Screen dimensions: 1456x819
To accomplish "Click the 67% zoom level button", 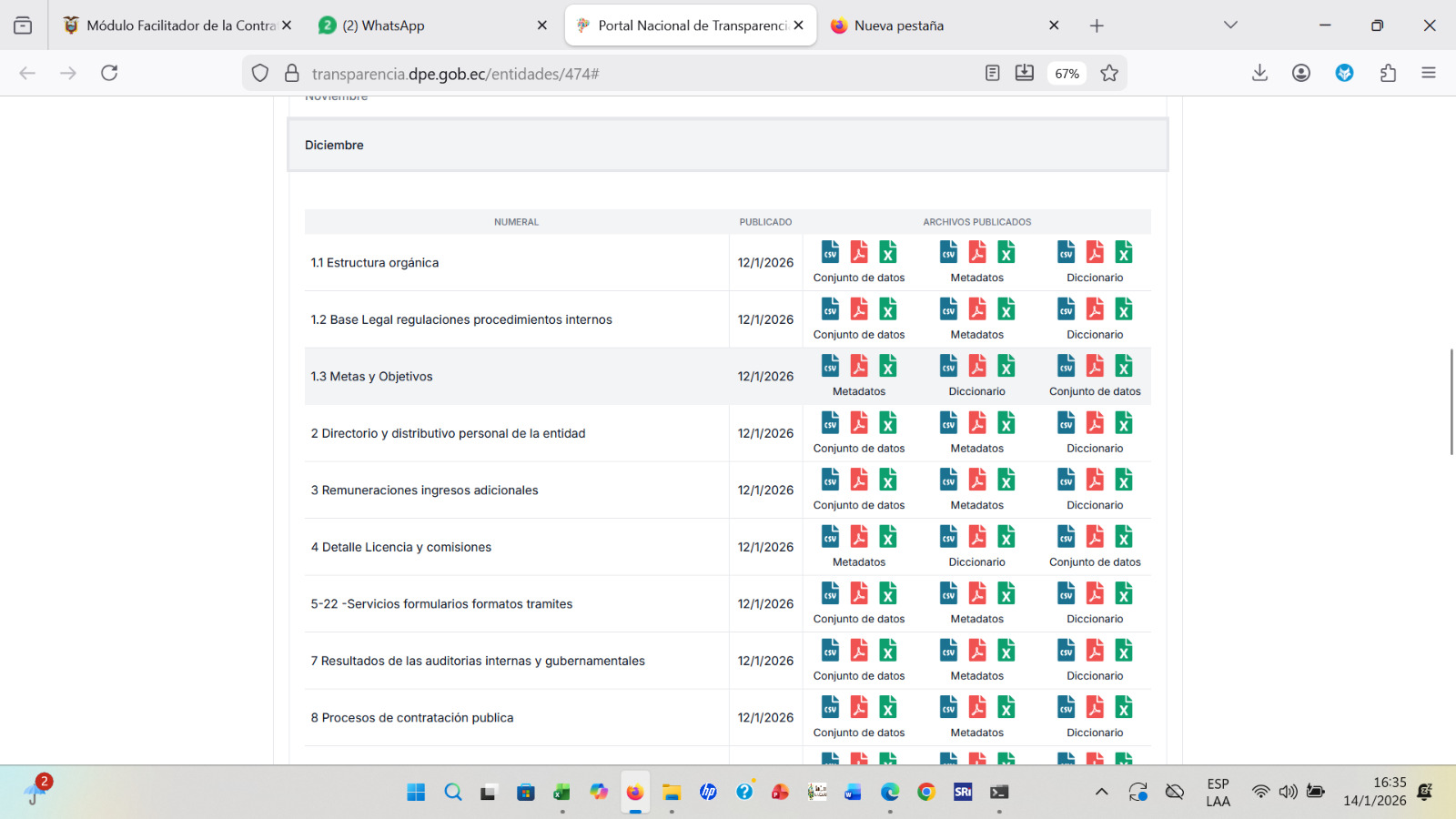I will pos(1067,74).
